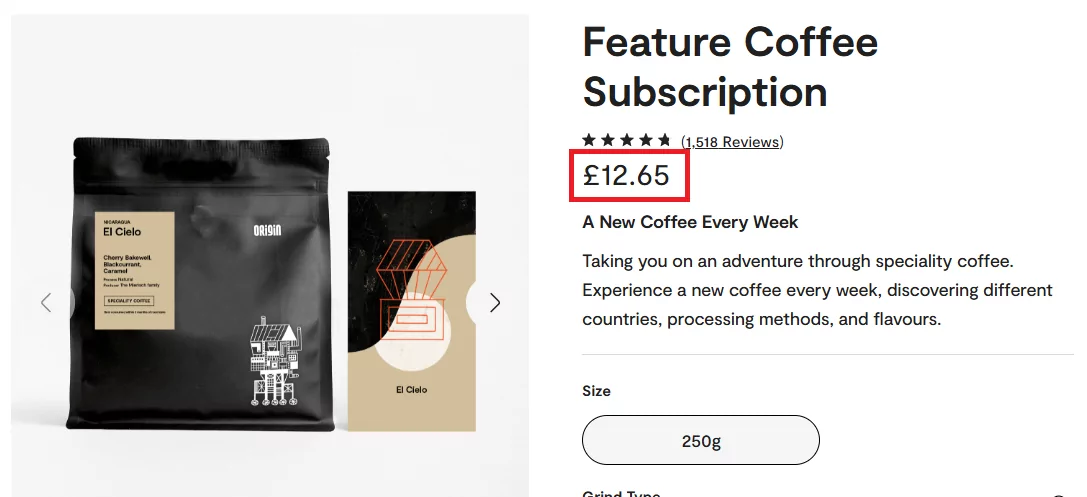Click the Grind Type heading
Viewport: 1087px width, 497px height.
coord(621,493)
